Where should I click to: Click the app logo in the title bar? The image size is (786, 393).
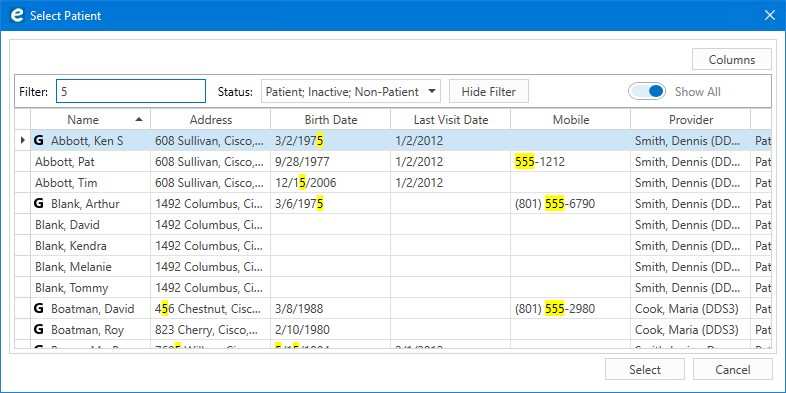(x=17, y=16)
